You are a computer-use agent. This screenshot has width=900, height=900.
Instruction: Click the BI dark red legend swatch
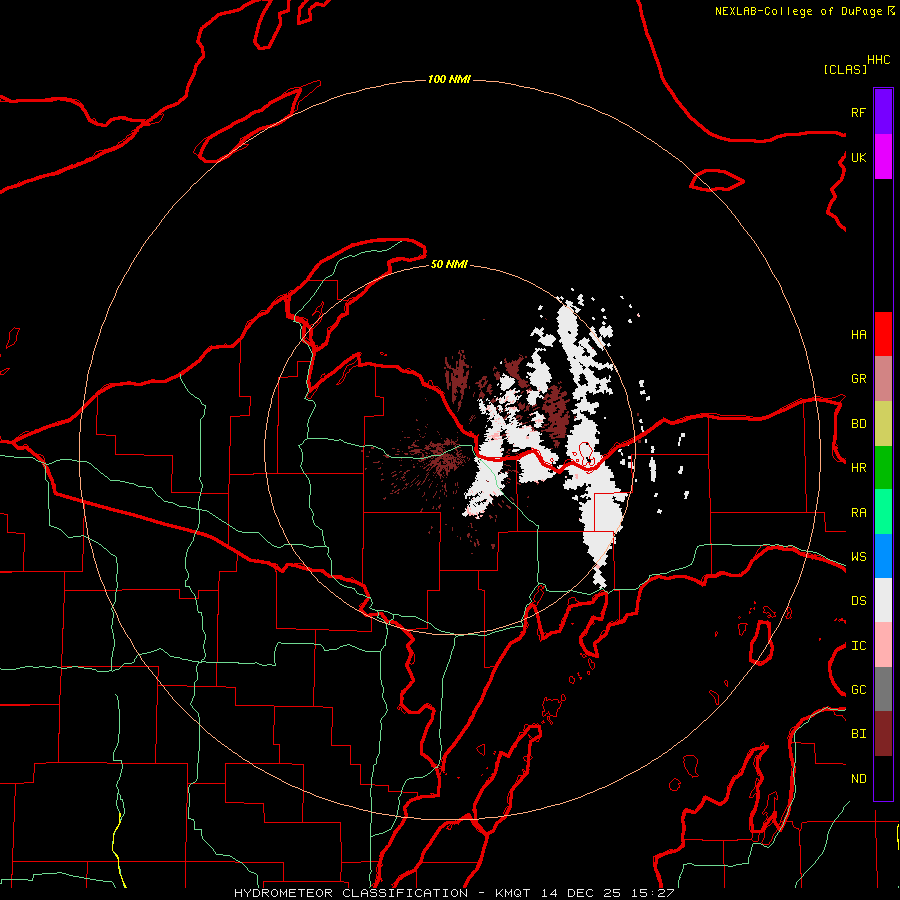tap(883, 734)
